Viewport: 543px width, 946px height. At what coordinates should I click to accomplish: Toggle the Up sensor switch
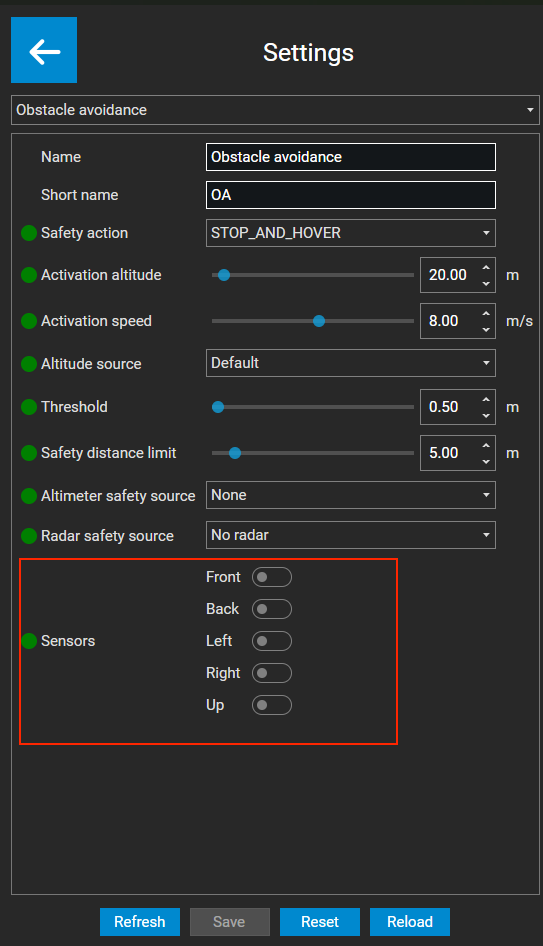pos(272,705)
